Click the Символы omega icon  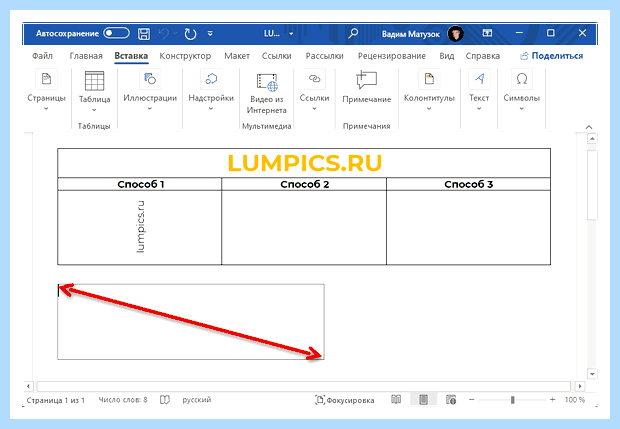pos(522,79)
